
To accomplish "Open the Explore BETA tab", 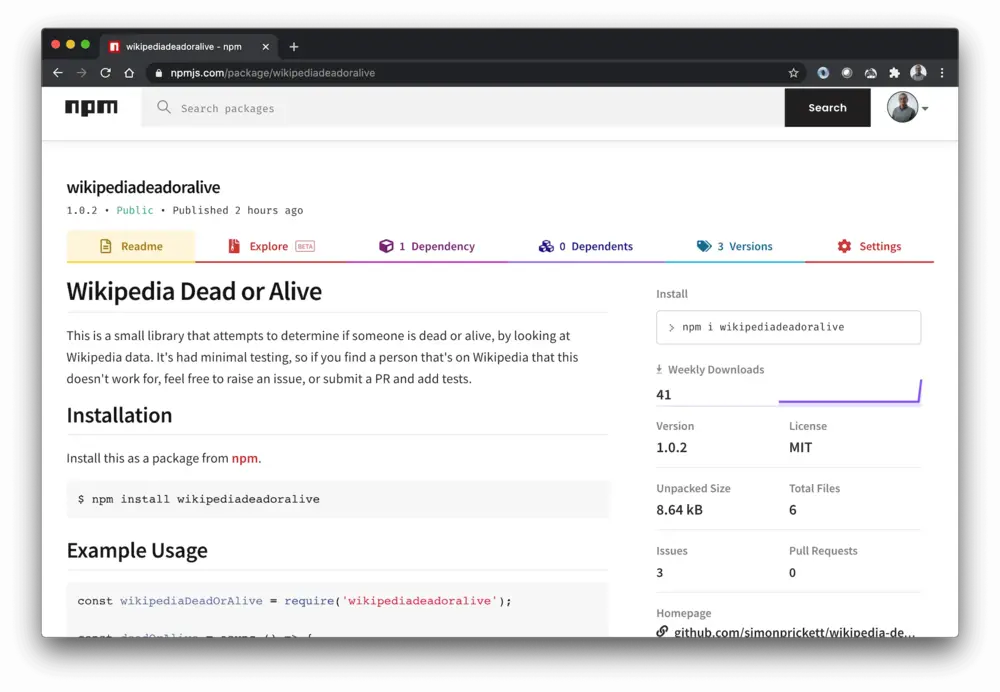I will (x=270, y=246).
